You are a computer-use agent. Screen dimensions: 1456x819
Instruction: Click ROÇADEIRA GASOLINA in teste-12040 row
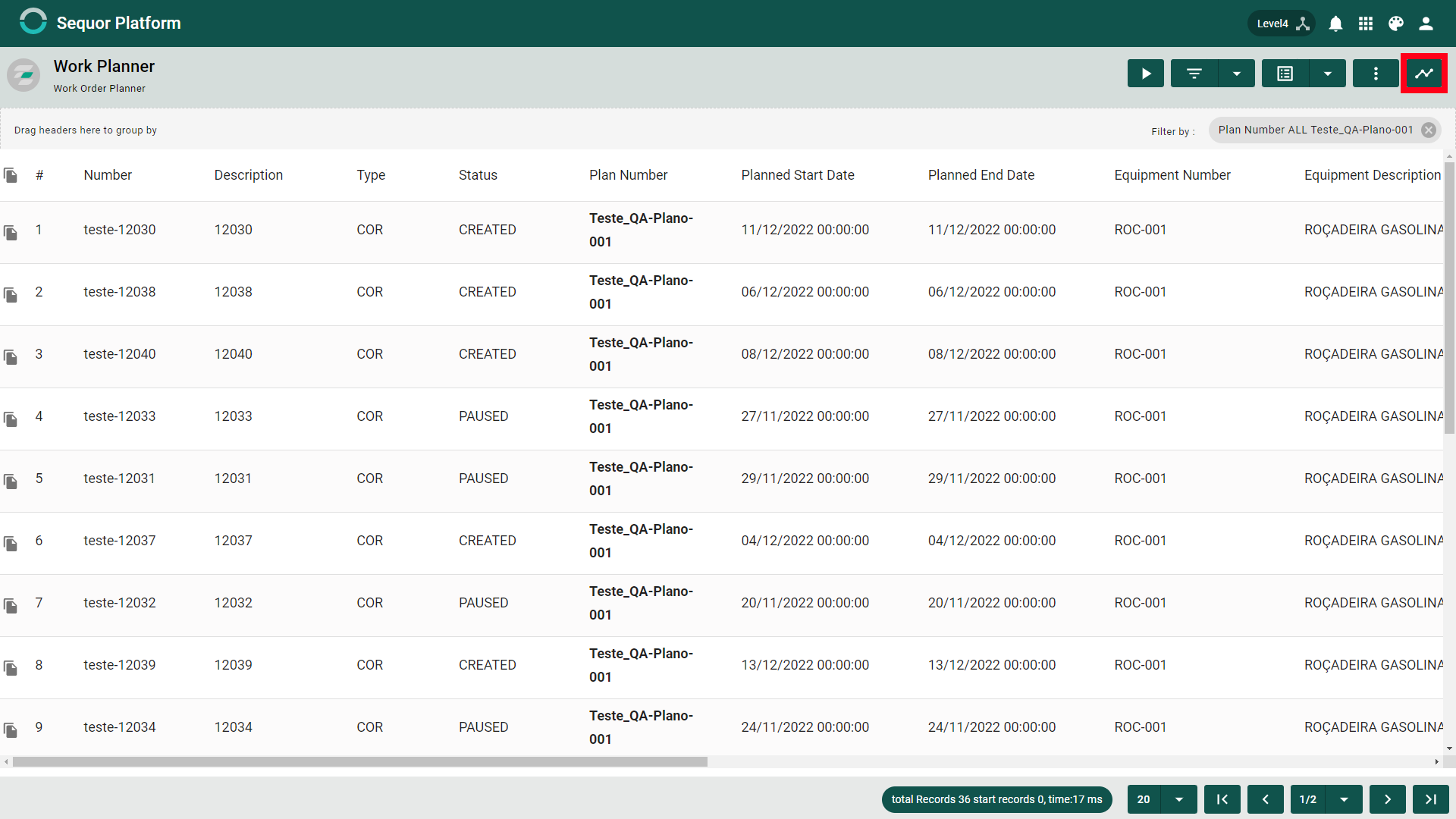click(x=1373, y=354)
